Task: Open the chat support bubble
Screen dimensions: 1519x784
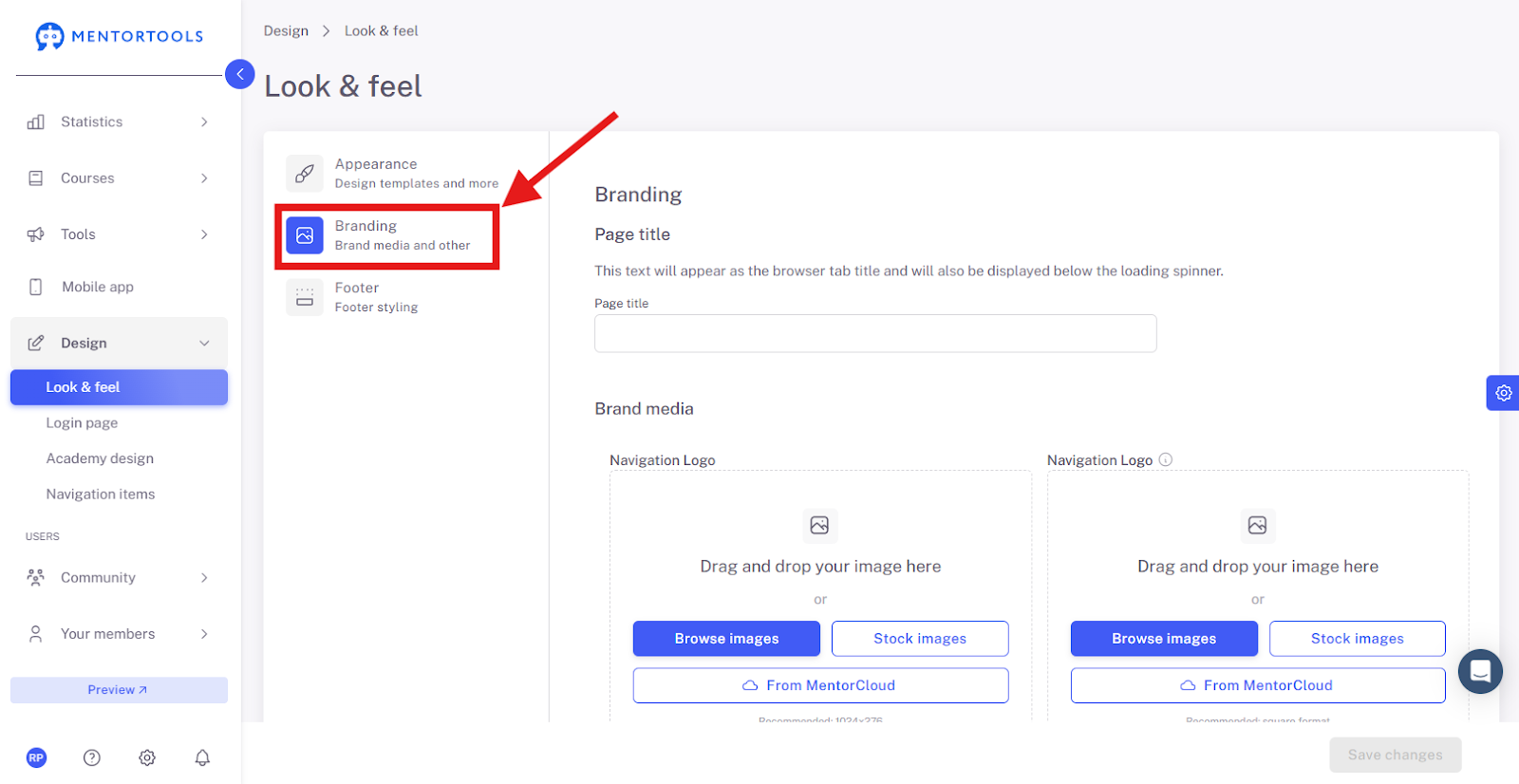Action: pyautogui.click(x=1480, y=671)
